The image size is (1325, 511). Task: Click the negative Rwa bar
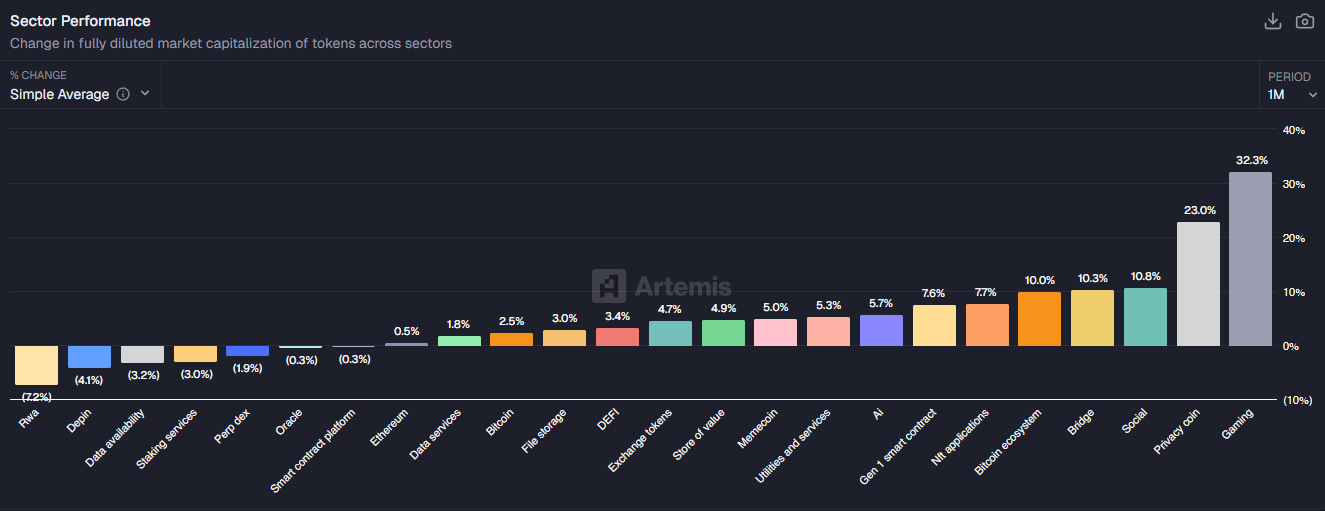[36, 365]
